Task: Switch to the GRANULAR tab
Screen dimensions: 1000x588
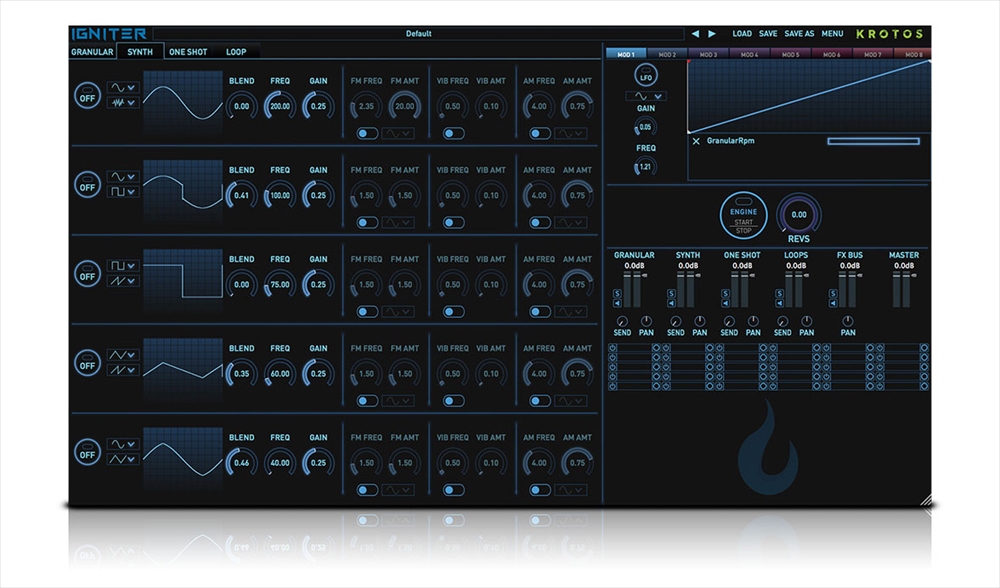Action: coord(92,52)
